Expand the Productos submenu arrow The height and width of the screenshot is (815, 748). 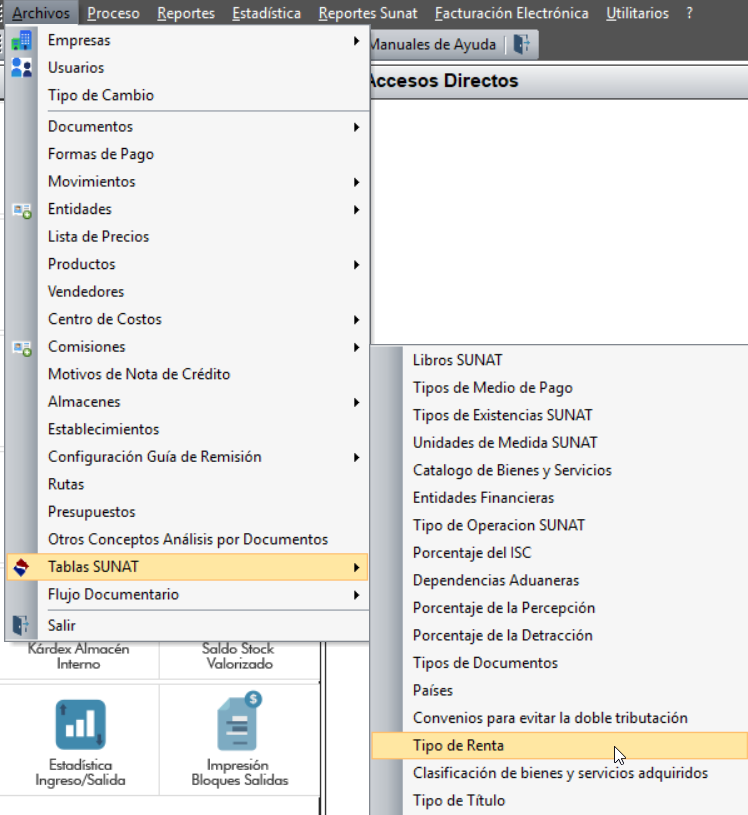pyautogui.click(x=356, y=265)
